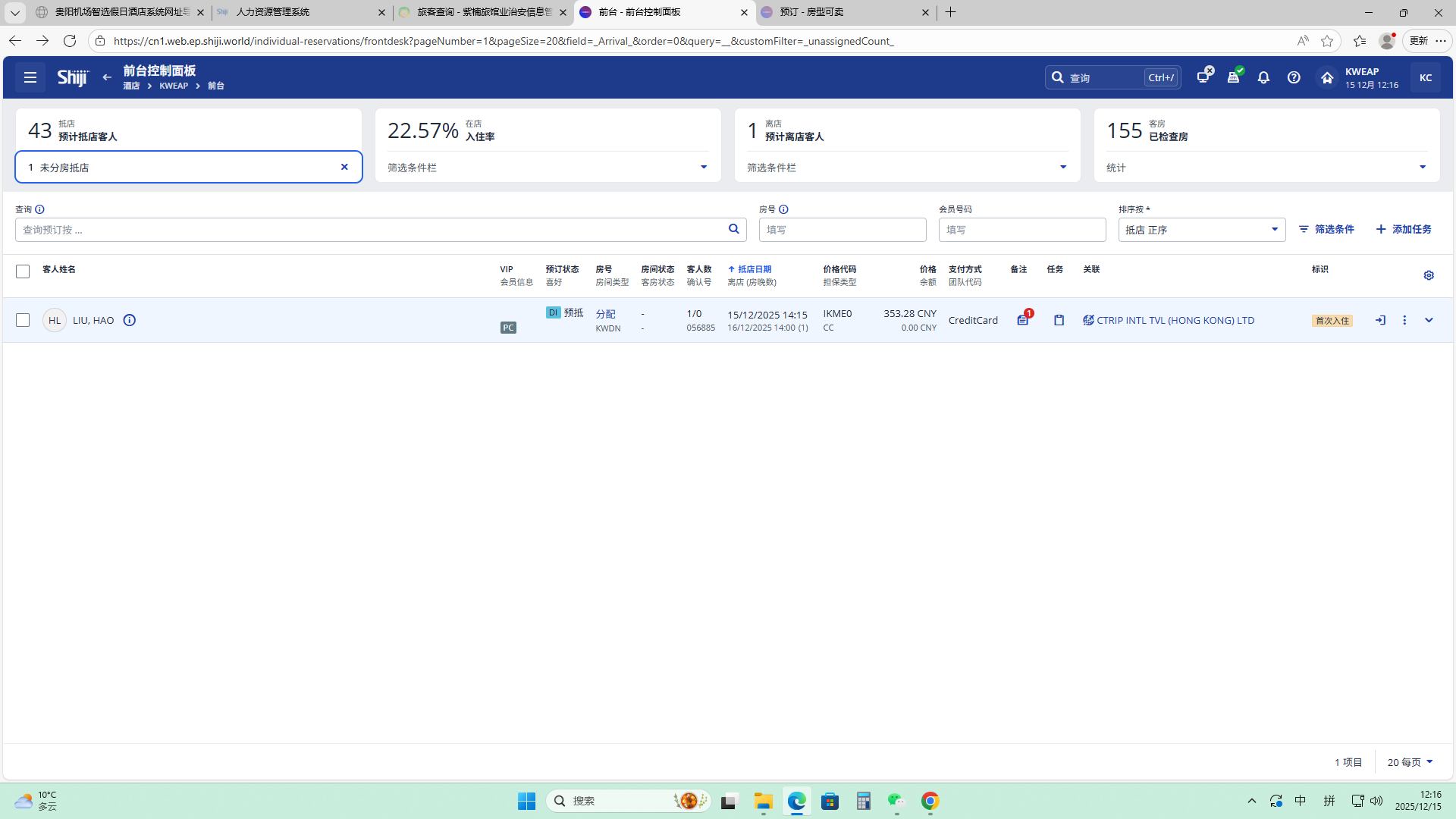Click the 添加任务 button
This screenshot has height=819, width=1456.
click(x=1404, y=229)
